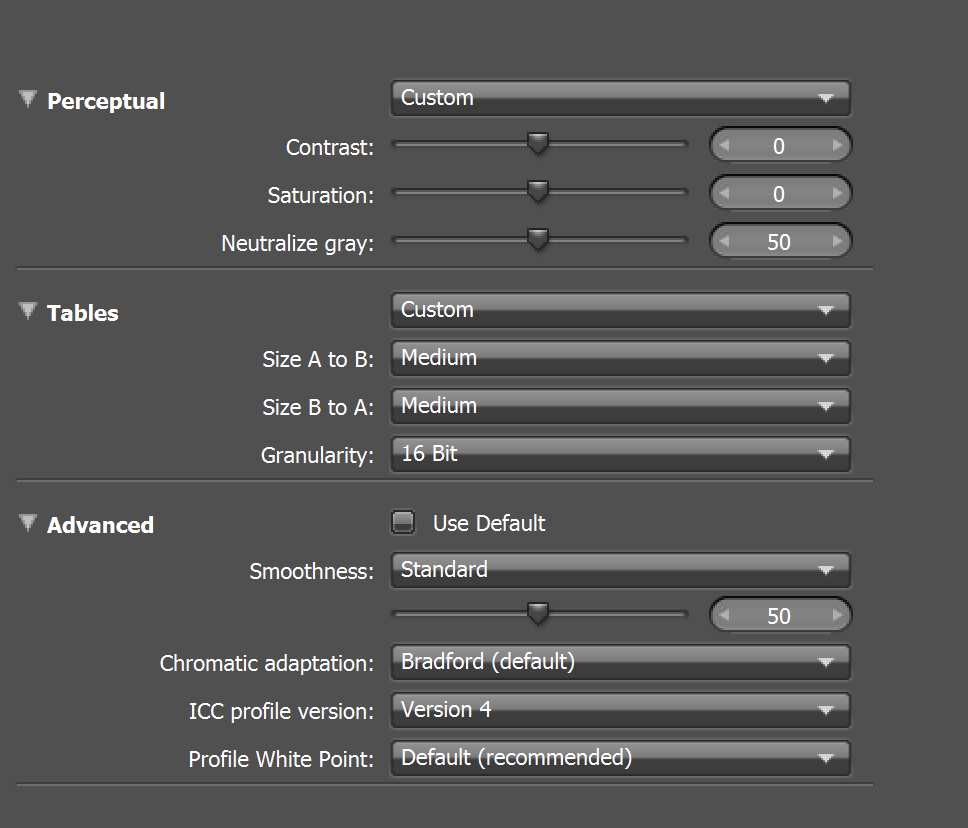Open the Smoothness dropdown
968x828 pixels.
pyautogui.click(x=620, y=570)
